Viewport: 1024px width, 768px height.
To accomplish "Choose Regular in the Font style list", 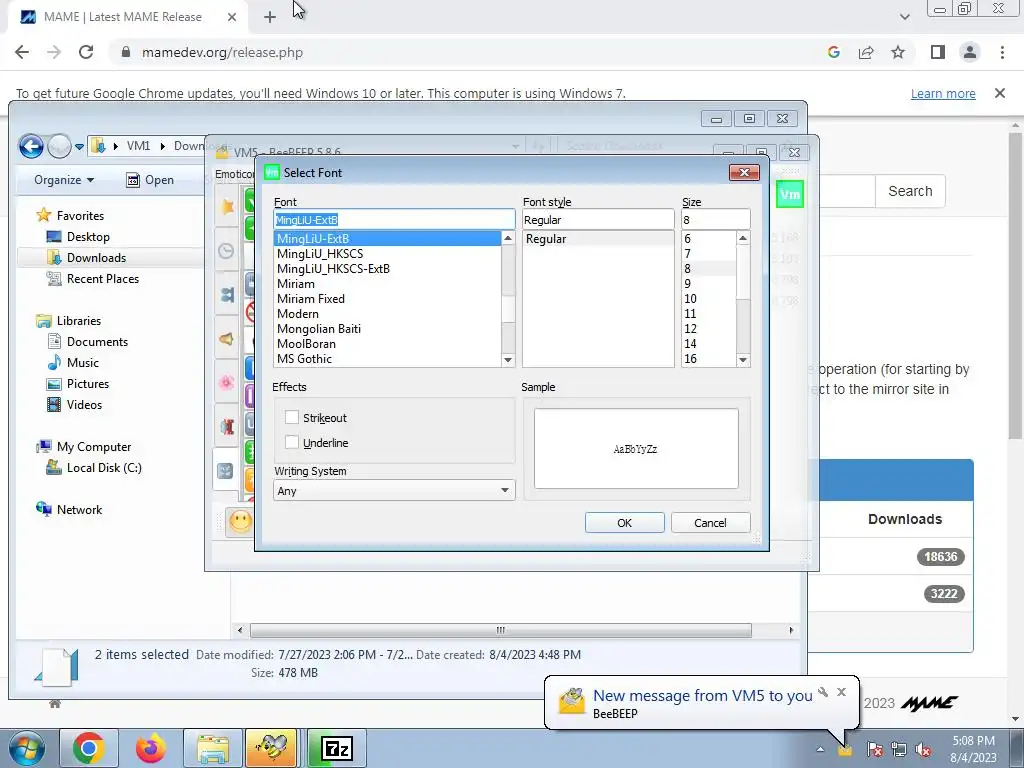I will (598, 239).
